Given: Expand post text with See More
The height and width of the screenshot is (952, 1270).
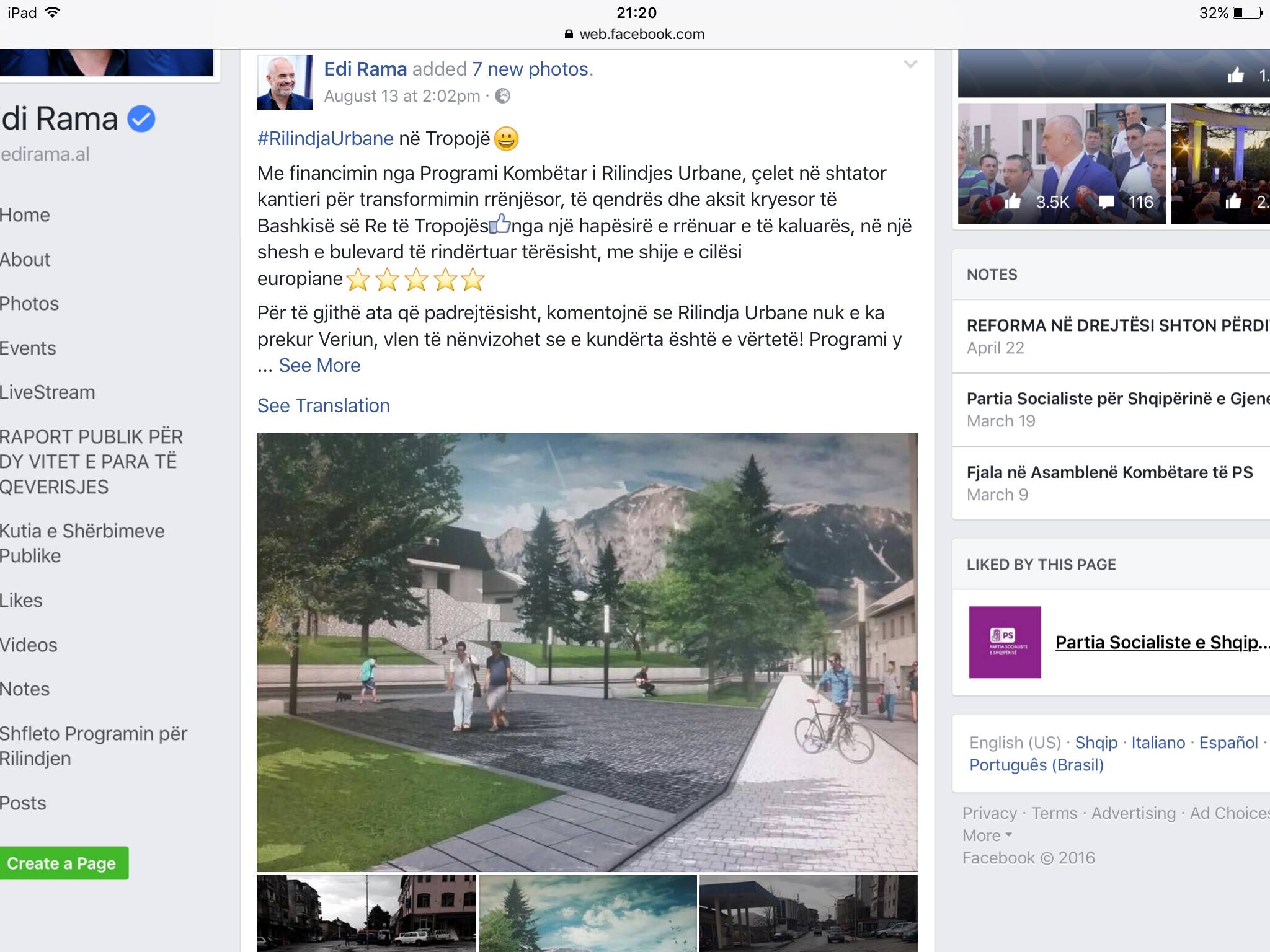Looking at the screenshot, I should [319, 365].
